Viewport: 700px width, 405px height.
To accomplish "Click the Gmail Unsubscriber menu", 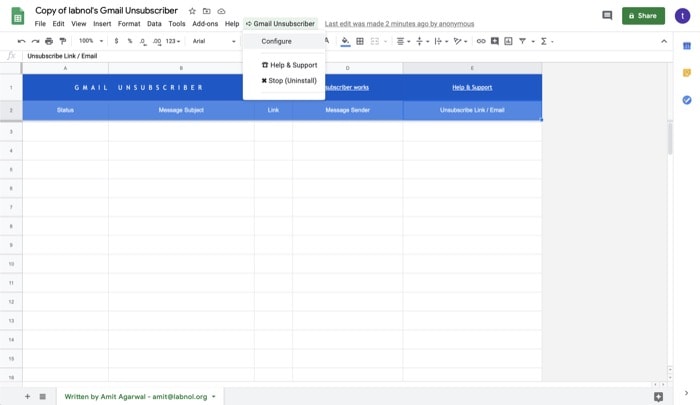I will pos(280,24).
